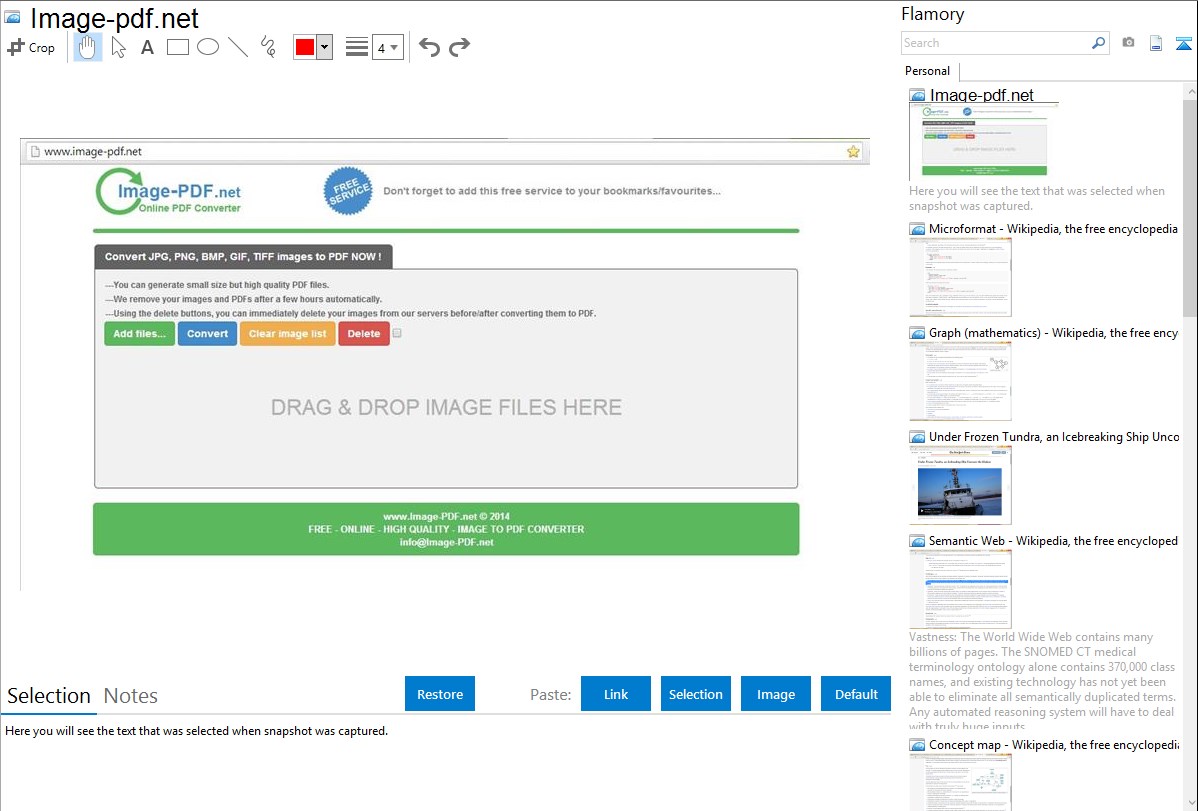
Task: Choose the text annotation tool
Action: (147, 47)
